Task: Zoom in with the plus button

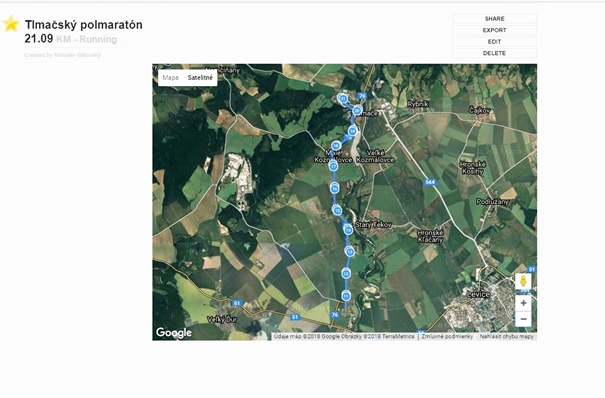Action: [x=523, y=303]
